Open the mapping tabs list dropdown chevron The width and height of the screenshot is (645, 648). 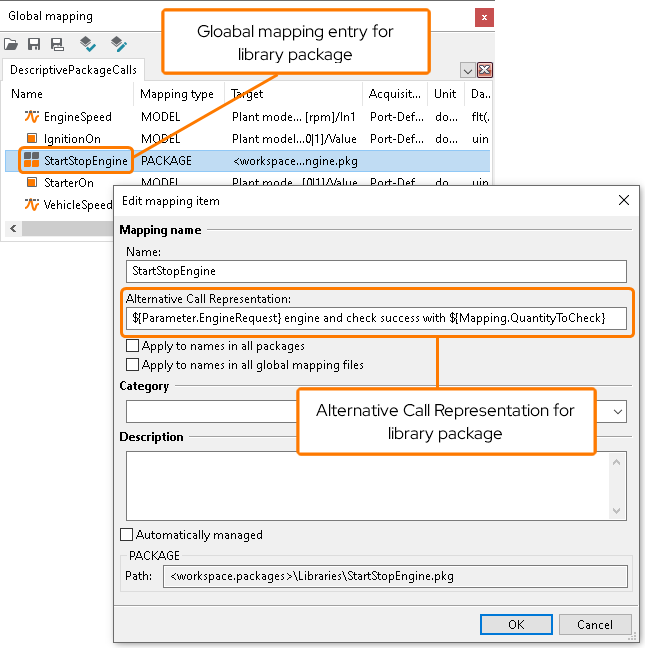pos(467,71)
